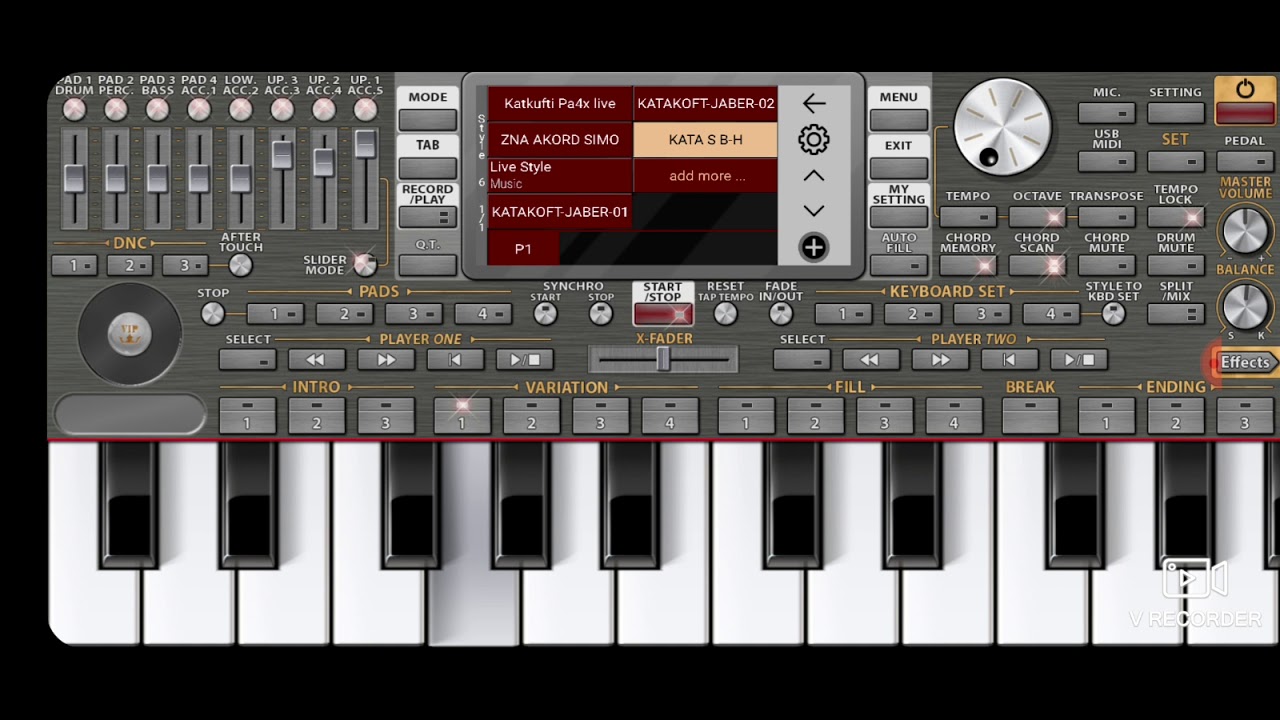Toggle Chord Scan
1280x720 pixels.
pos(1037,265)
